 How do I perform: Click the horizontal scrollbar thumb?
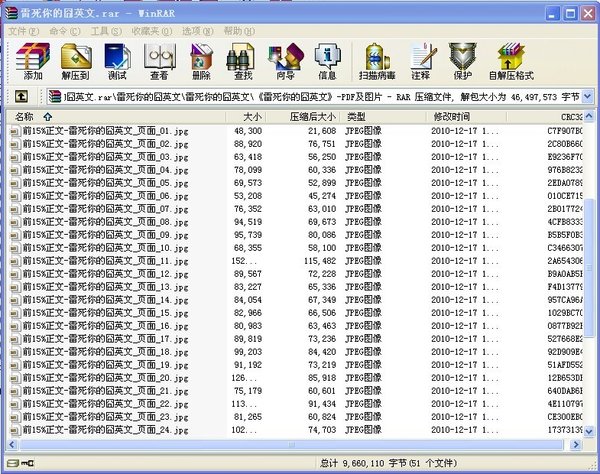(291, 444)
